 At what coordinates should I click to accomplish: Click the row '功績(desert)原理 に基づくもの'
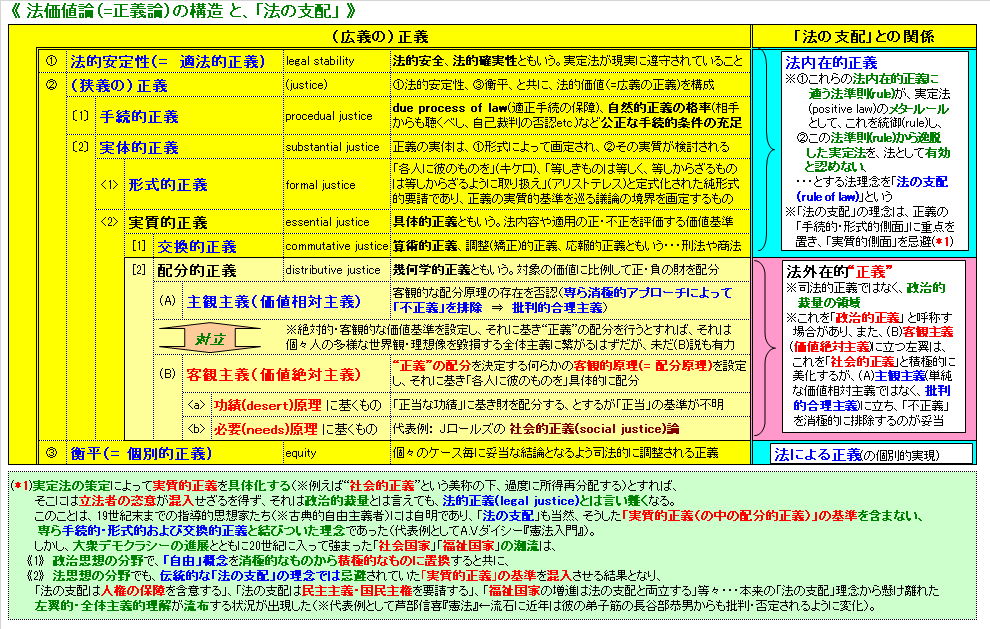297,405
